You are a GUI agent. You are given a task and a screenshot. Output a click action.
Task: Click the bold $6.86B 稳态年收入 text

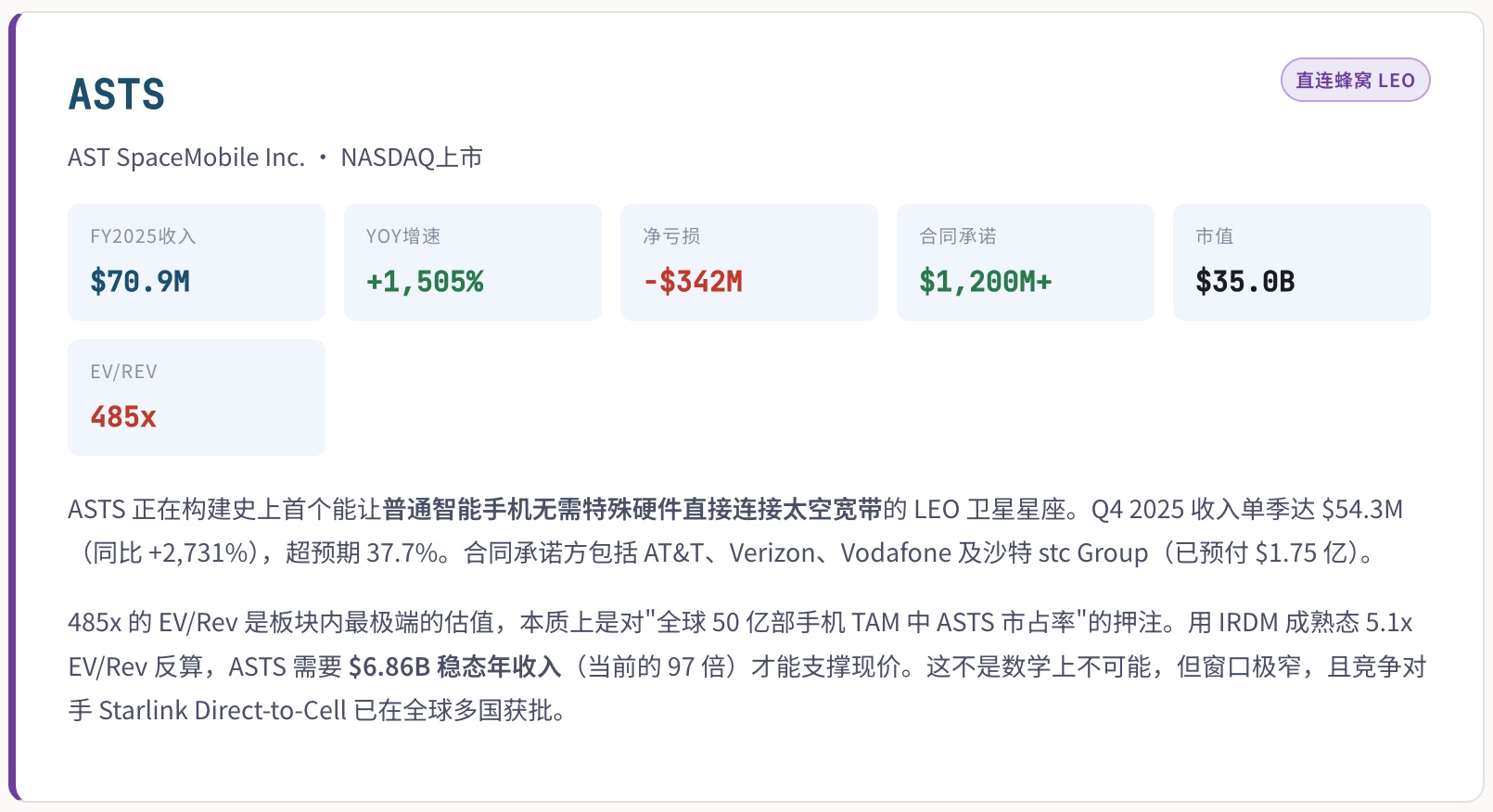click(x=454, y=666)
